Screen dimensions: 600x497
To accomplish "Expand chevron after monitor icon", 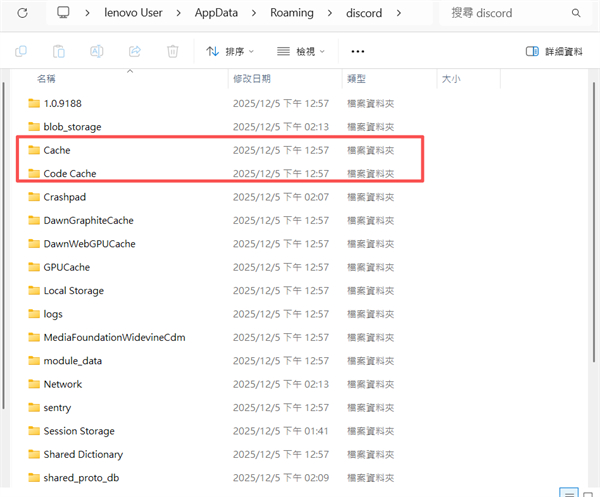I will pyautogui.click(x=87, y=13).
